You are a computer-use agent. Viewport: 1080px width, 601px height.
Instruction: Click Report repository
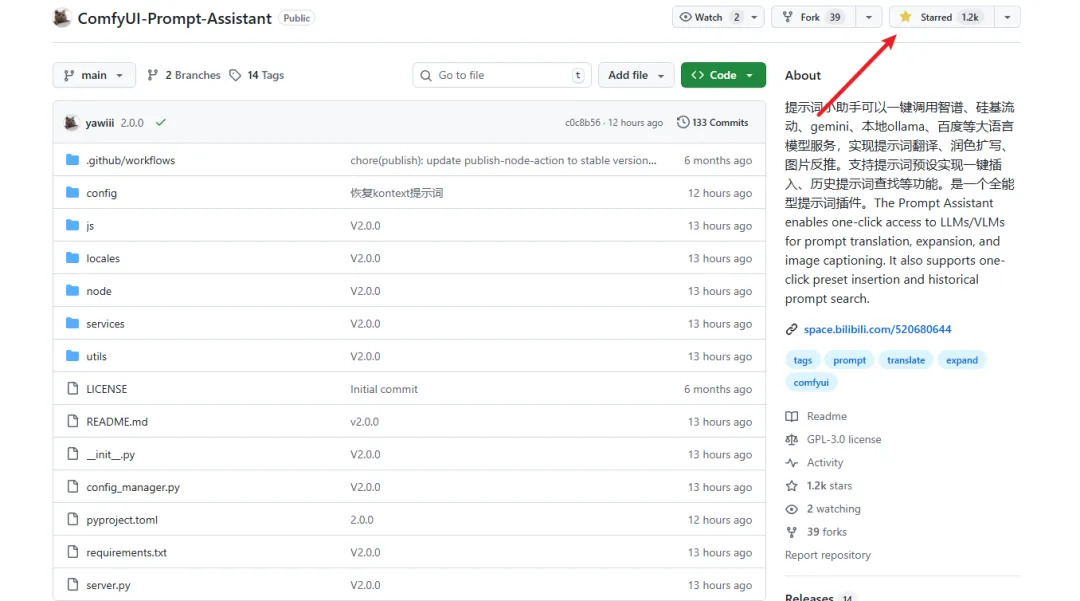pyautogui.click(x=827, y=555)
